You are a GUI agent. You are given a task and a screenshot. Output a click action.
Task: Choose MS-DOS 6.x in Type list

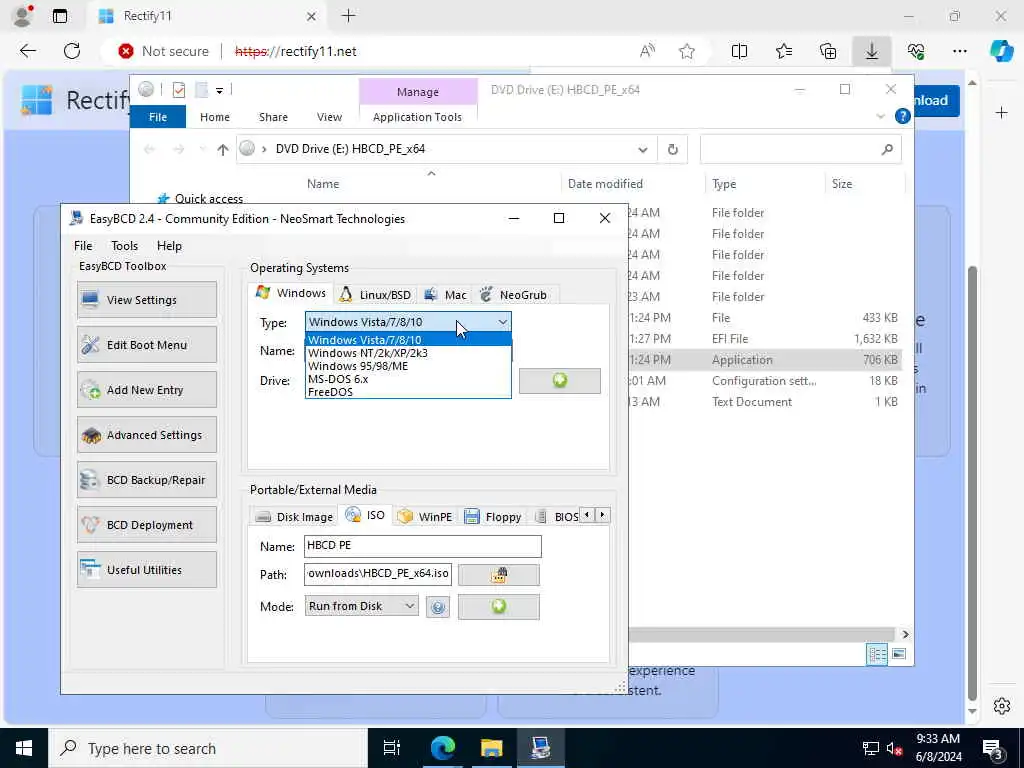point(408,379)
